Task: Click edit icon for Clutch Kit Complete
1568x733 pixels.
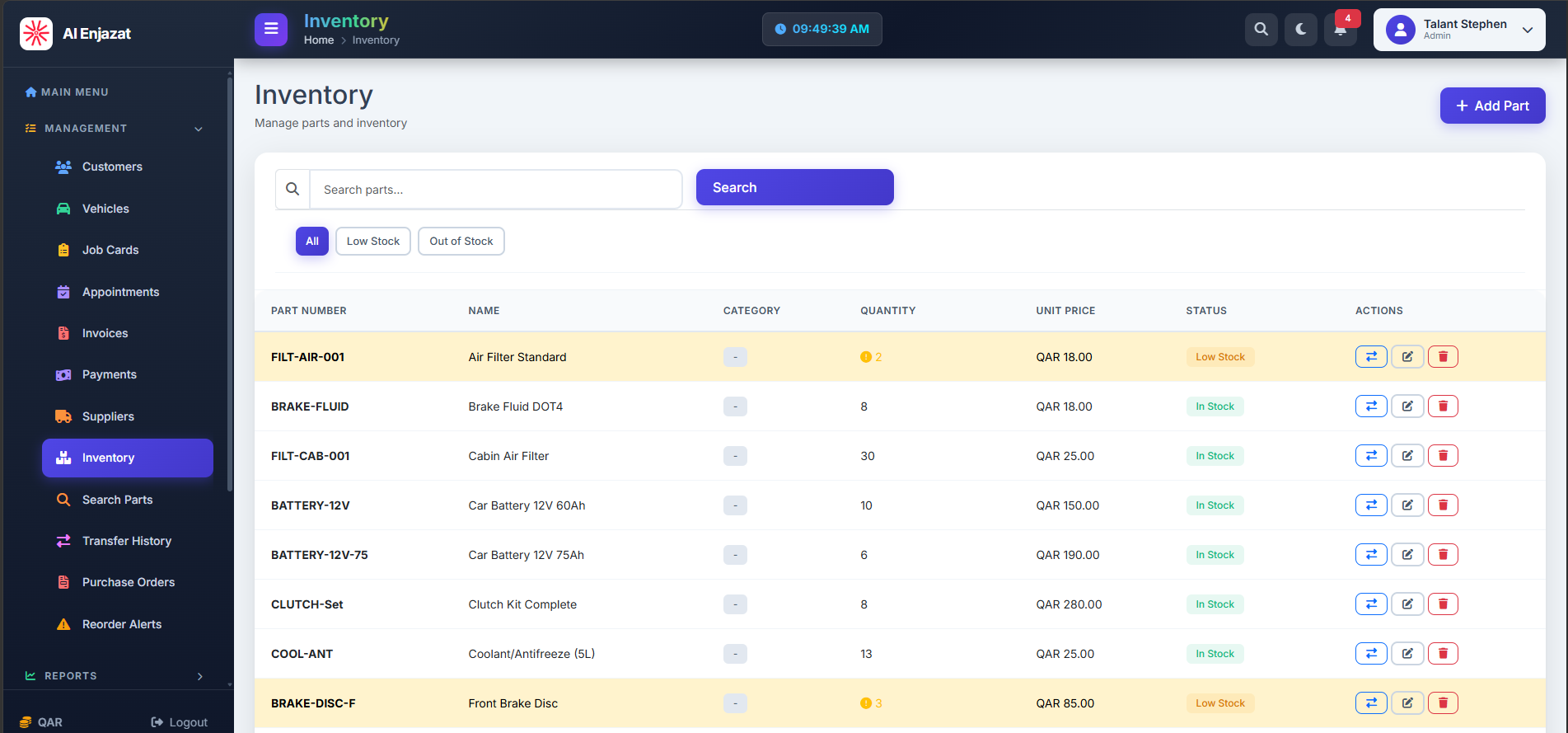Action: click(1407, 604)
